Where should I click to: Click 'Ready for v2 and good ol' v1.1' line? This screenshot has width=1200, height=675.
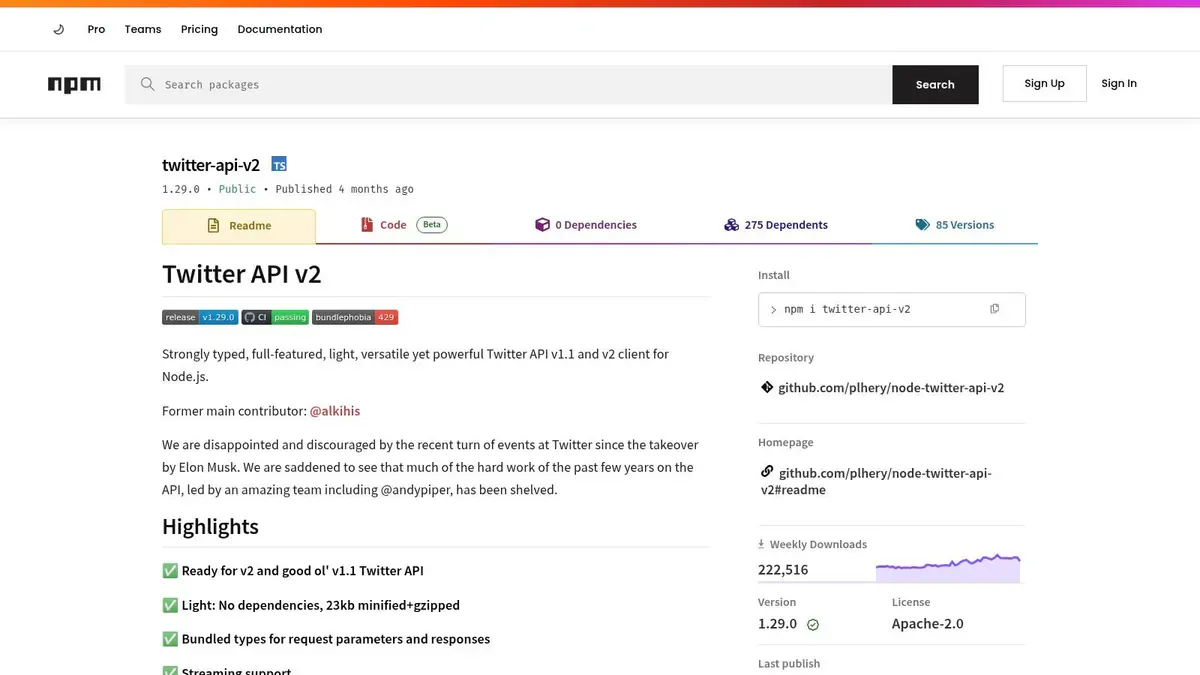tap(293, 571)
